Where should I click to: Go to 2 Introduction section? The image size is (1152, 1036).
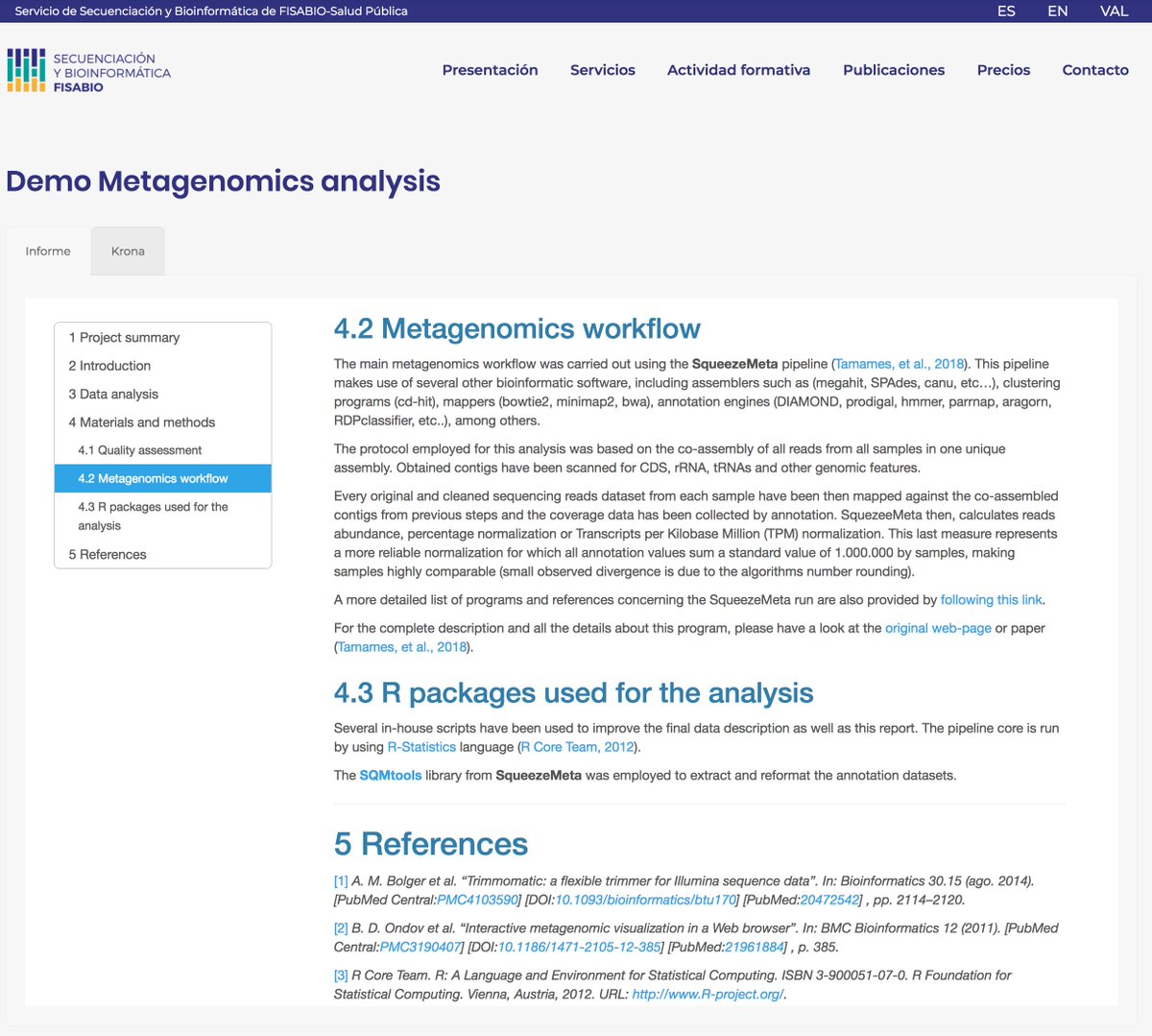pyautogui.click(x=163, y=366)
